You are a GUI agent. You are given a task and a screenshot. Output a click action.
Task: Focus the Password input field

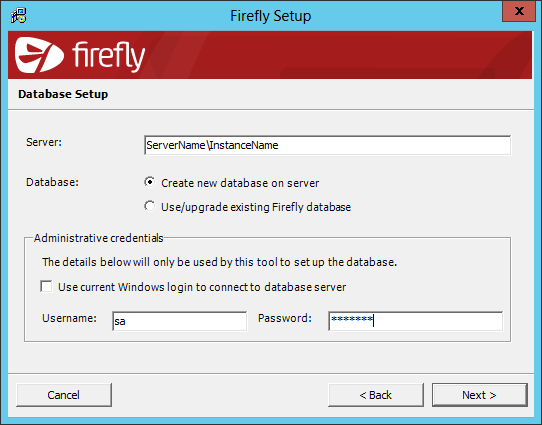pyautogui.click(x=415, y=321)
